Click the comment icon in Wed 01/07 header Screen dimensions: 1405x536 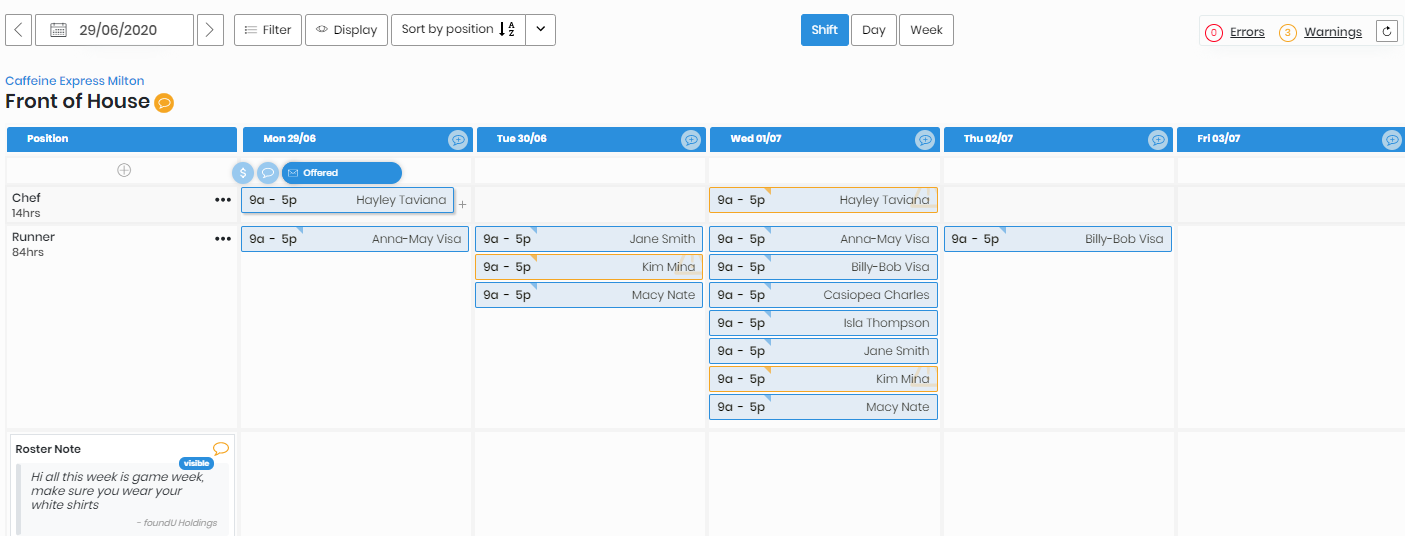click(x=925, y=140)
